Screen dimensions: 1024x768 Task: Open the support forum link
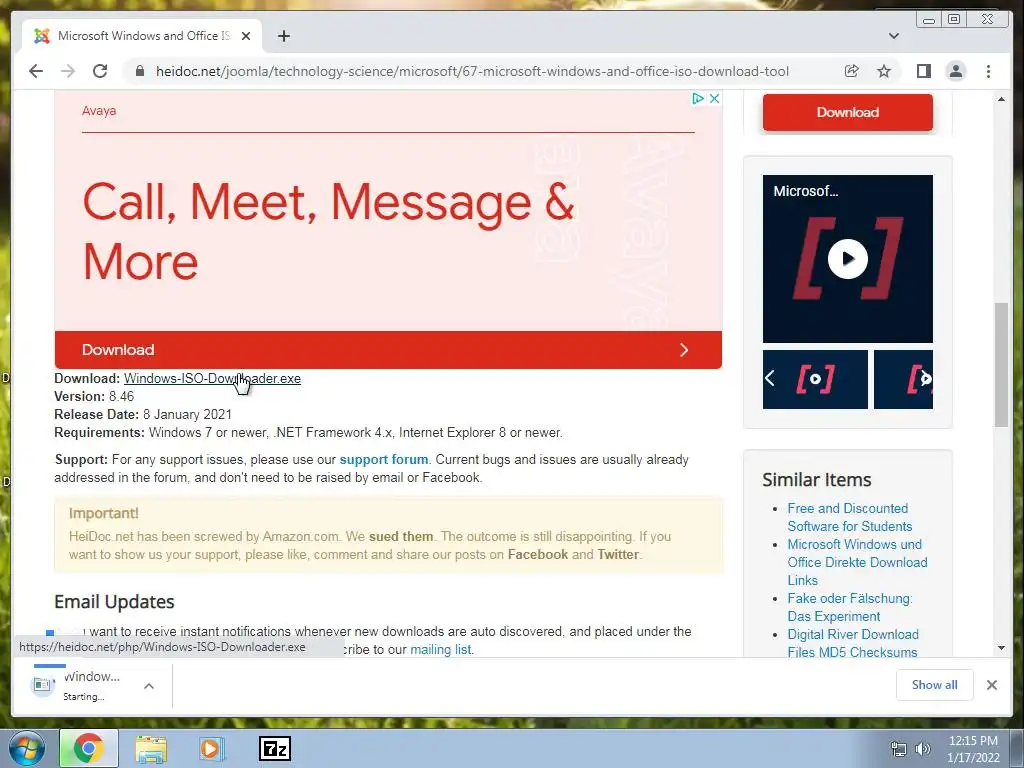pos(383,459)
